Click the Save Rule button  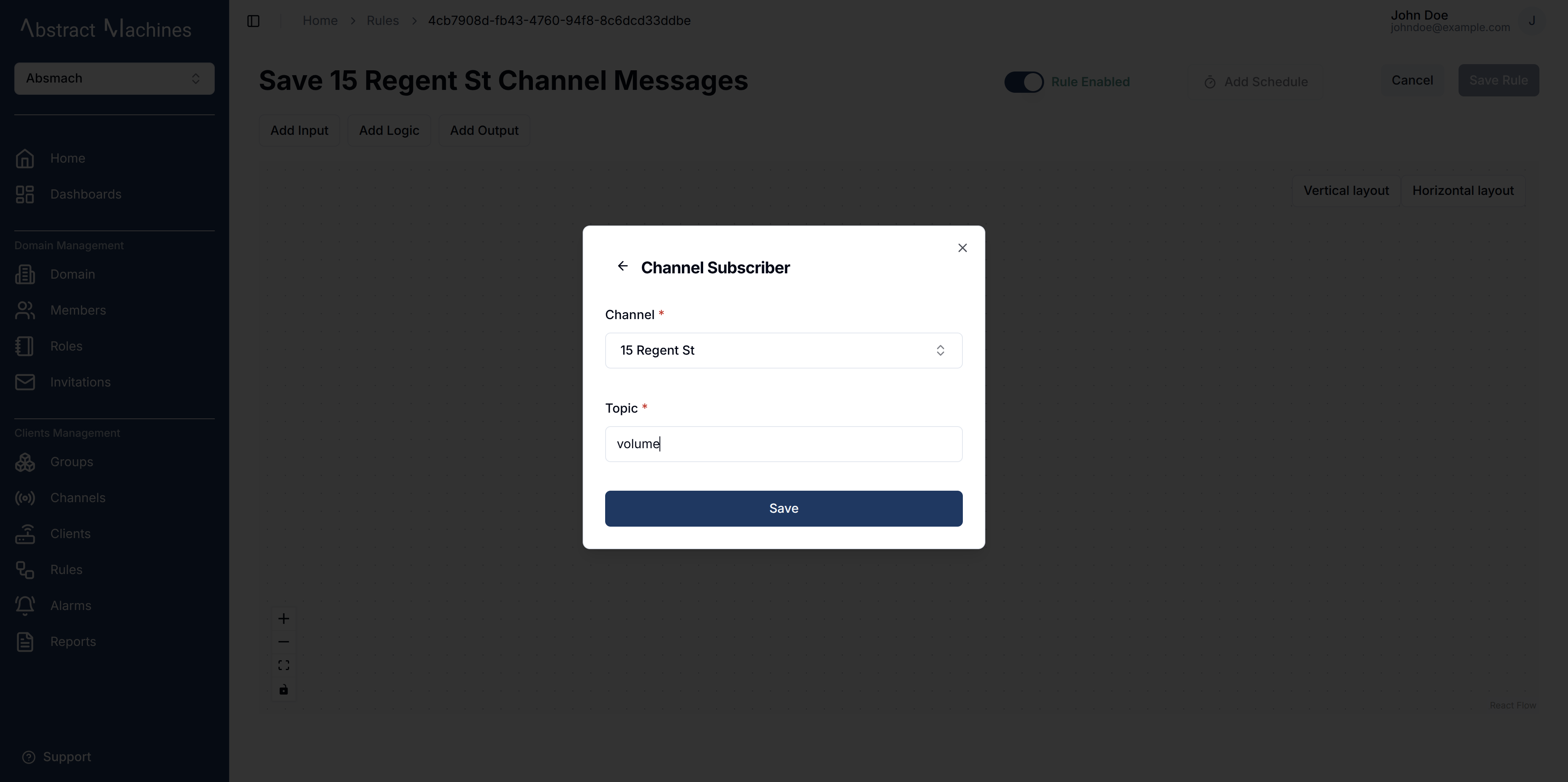tap(1498, 80)
